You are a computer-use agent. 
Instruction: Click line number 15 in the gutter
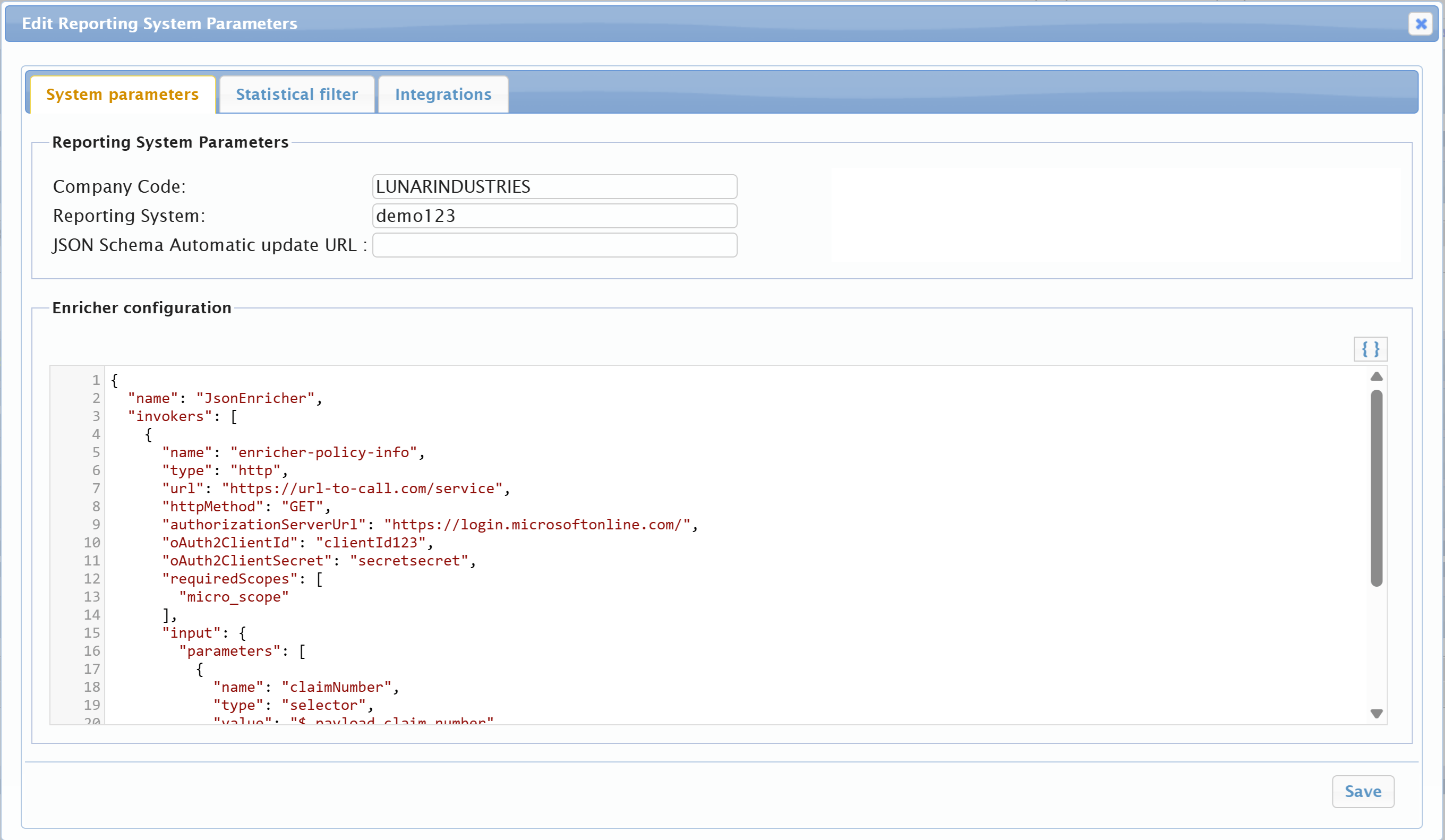pyautogui.click(x=92, y=633)
